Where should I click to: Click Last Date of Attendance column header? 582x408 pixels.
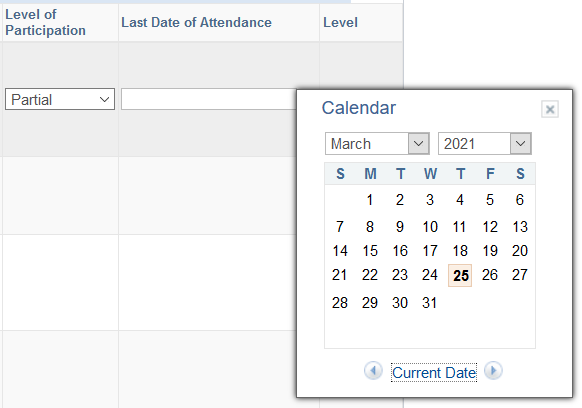point(196,23)
